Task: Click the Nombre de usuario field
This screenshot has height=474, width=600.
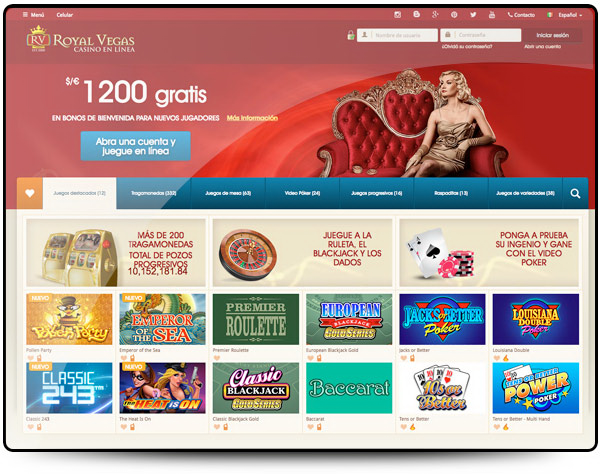Action: pos(397,35)
